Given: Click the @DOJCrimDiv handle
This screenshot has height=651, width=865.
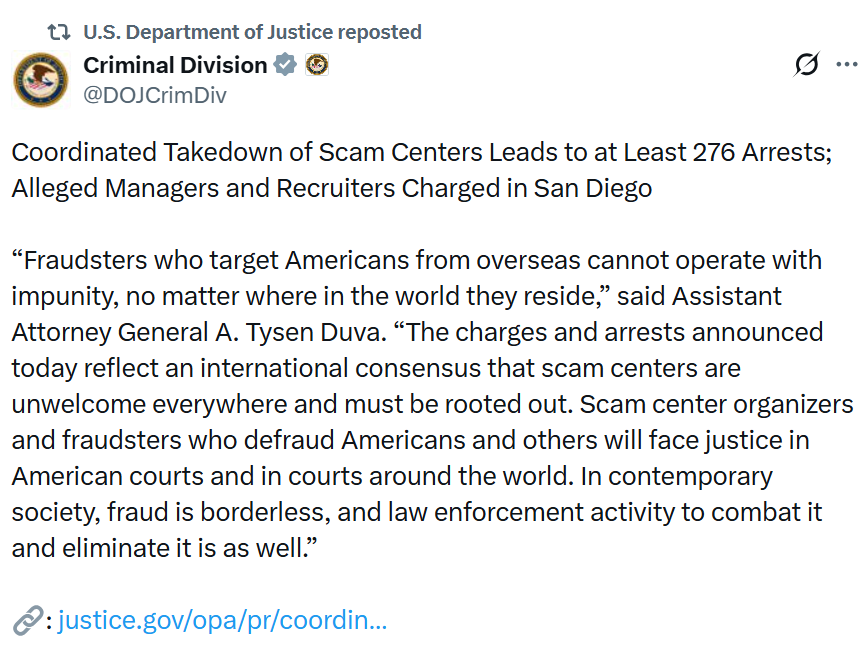Looking at the screenshot, I should coord(155,95).
